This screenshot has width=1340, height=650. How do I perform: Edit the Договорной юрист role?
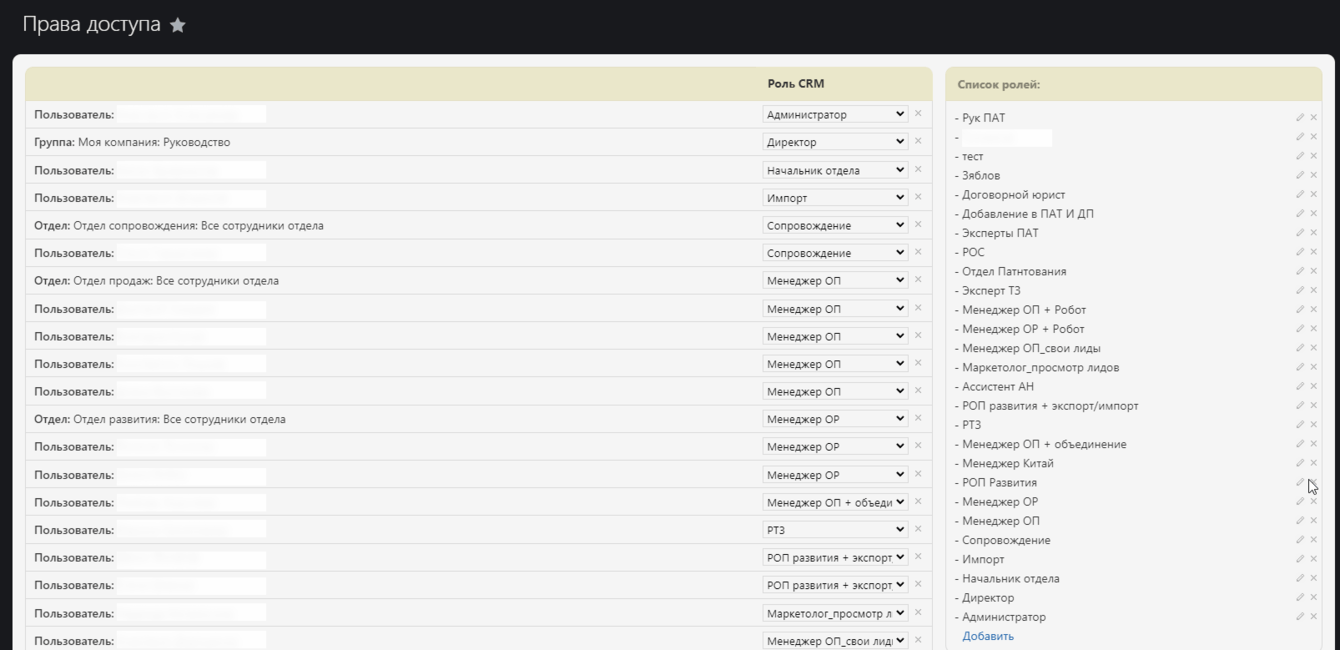click(1300, 195)
